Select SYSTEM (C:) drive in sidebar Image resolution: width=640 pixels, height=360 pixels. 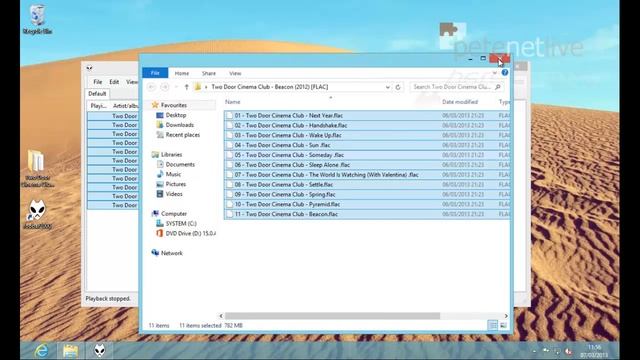pyautogui.click(x=176, y=224)
